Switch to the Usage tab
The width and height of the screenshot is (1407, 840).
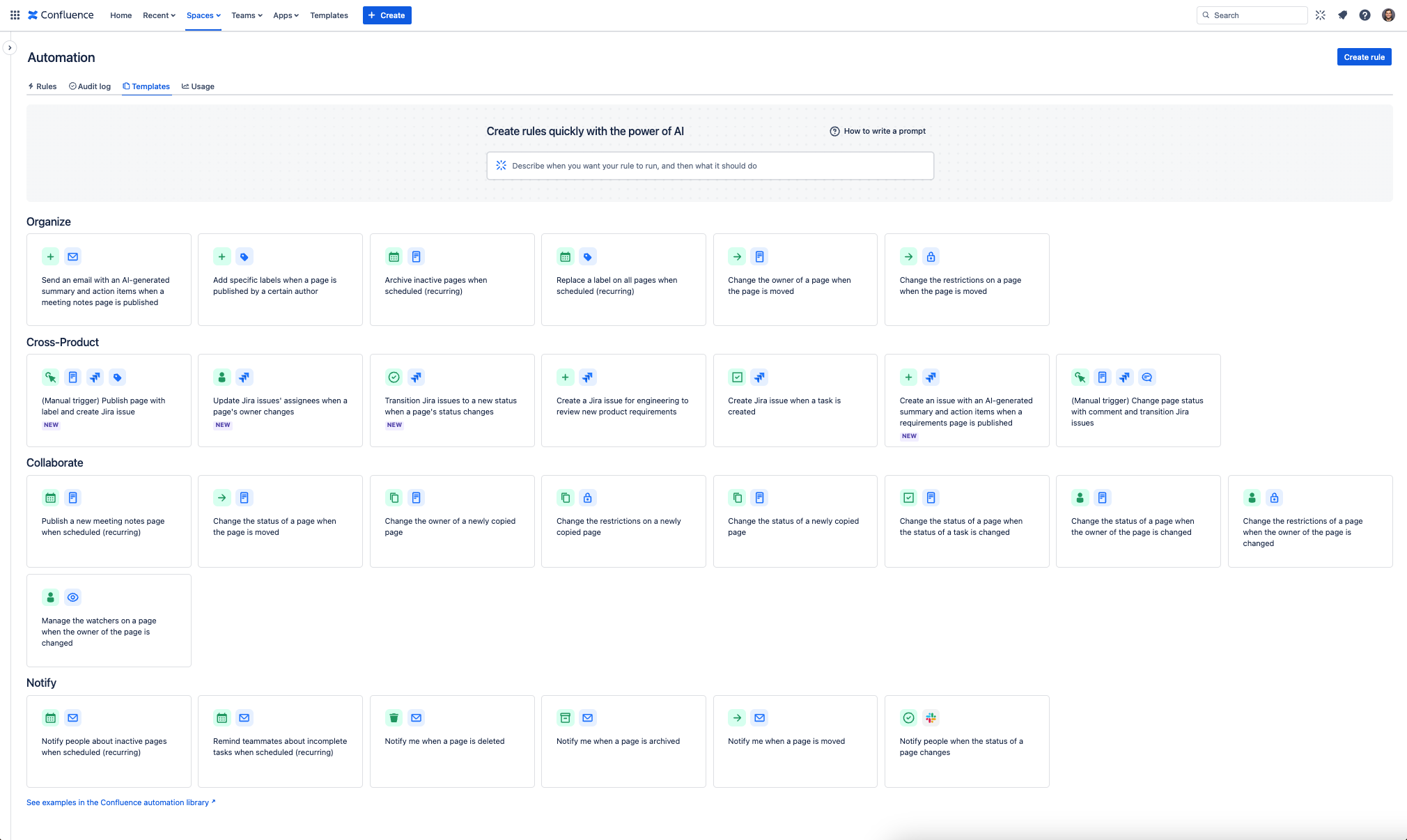(x=202, y=86)
